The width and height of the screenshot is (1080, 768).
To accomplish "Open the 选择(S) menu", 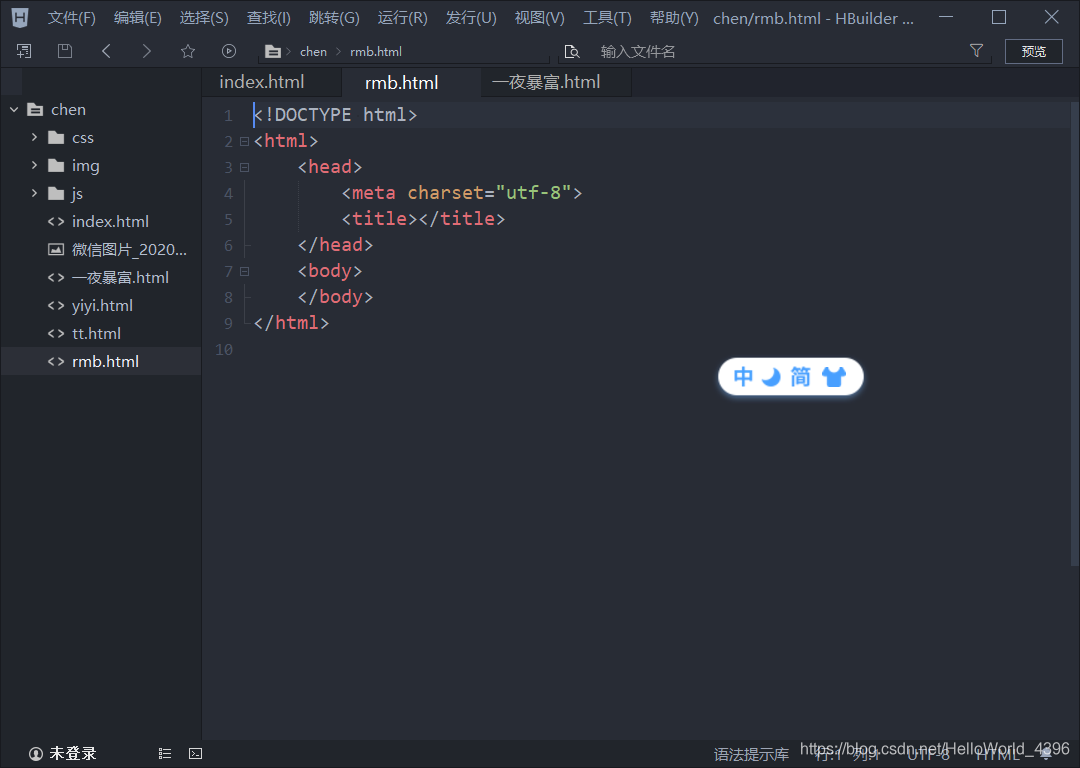I will click(x=204, y=18).
